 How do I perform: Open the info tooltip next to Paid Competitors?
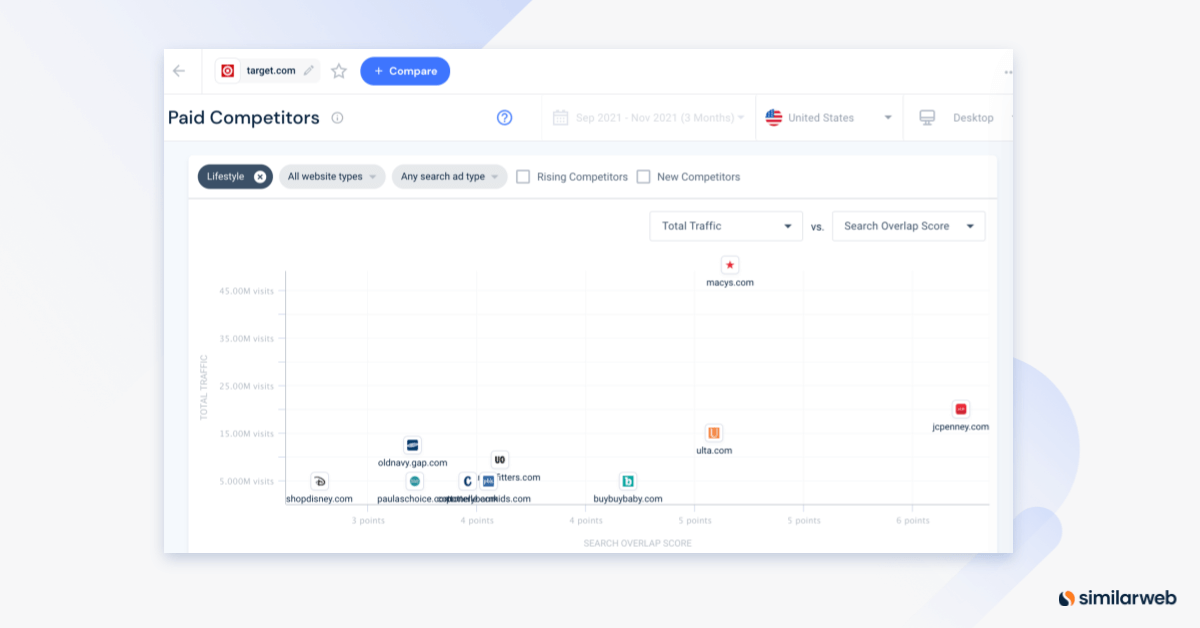point(337,118)
